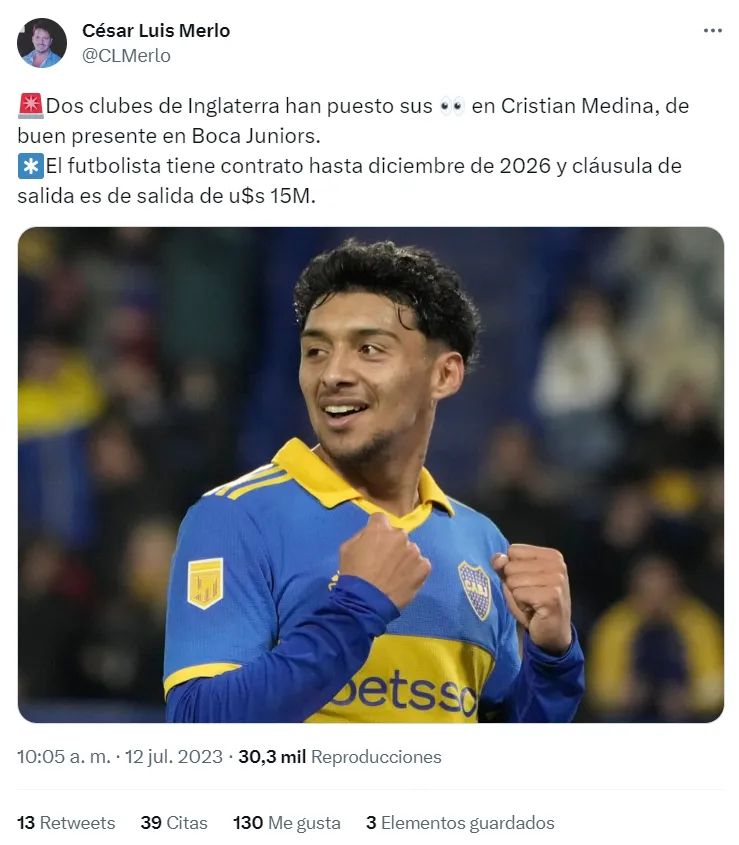This screenshot has height=845, width=739.
Task: View the 39 Citas quotes list
Action: tap(174, 822)
